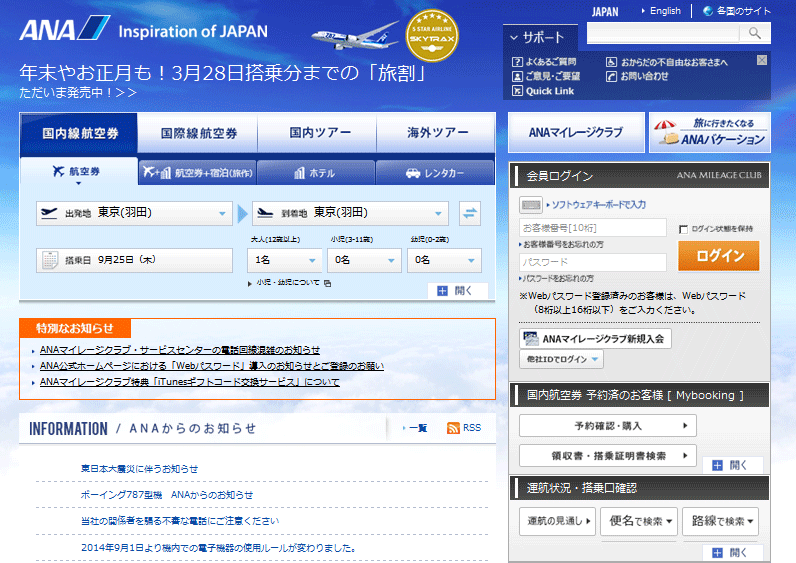Open お問い合わせ contact link
796x563 pixels.
[x=638, y=76]
